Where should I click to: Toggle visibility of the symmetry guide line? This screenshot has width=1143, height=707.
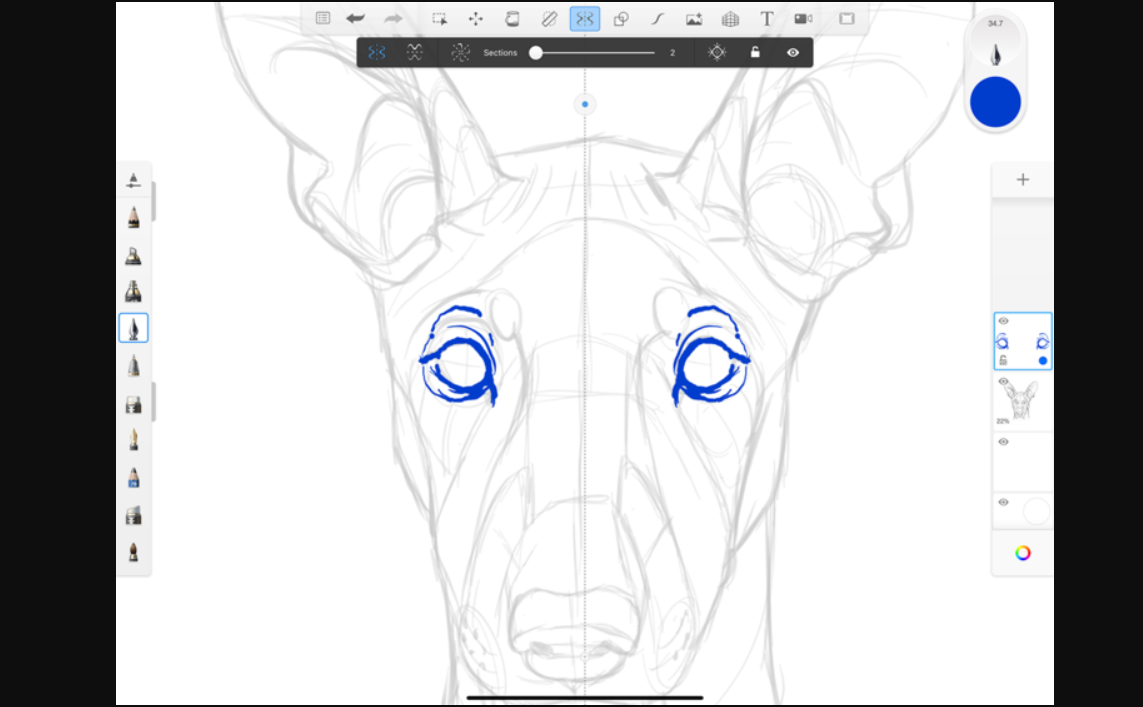pos(792,52)
